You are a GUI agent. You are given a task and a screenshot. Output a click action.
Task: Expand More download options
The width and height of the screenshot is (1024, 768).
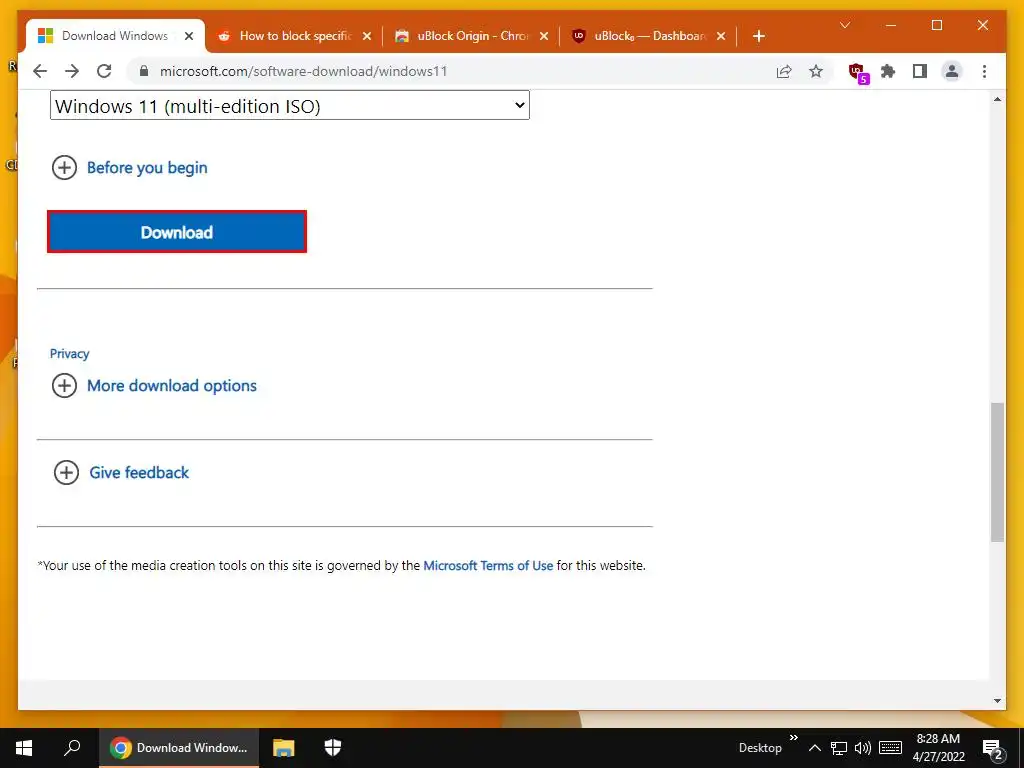[154, 385]
